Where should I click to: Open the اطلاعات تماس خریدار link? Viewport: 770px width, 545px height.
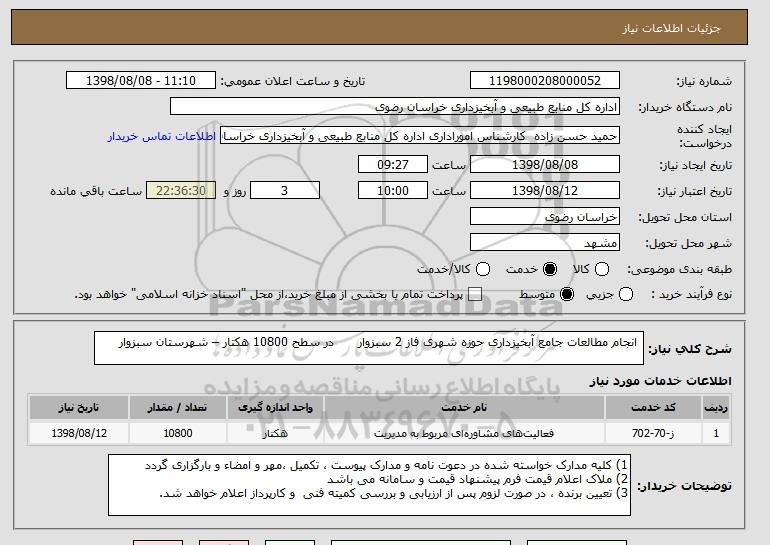162,136
